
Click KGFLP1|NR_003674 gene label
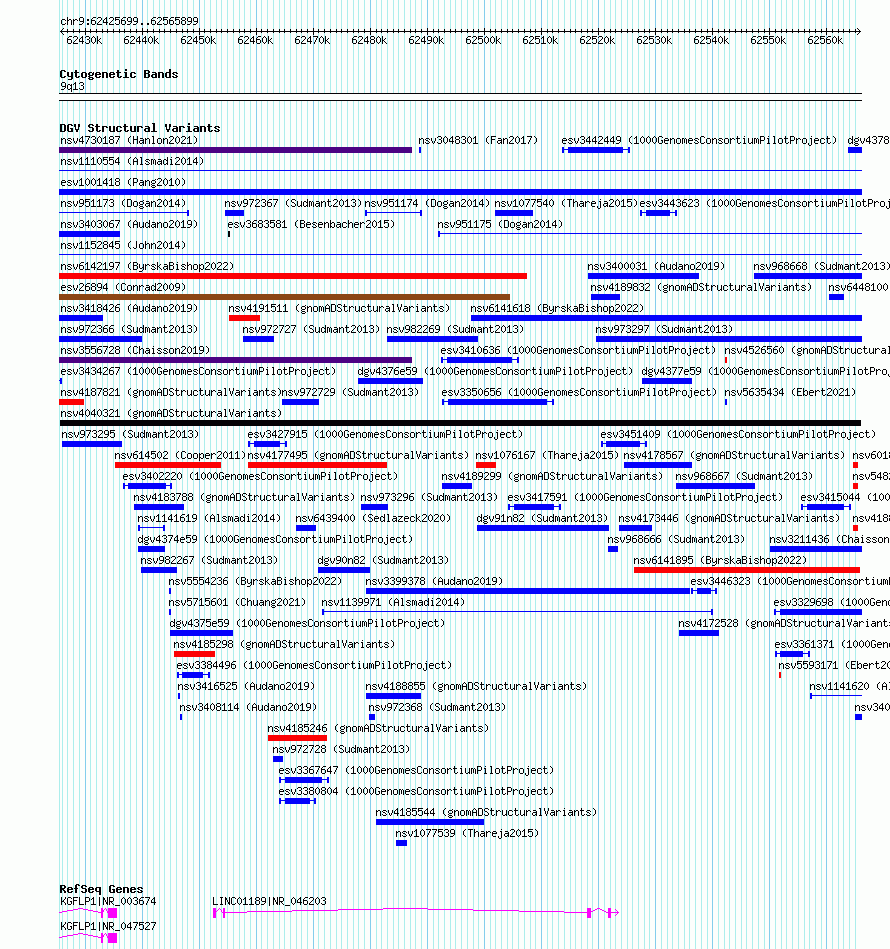click(x=108, y=901)
